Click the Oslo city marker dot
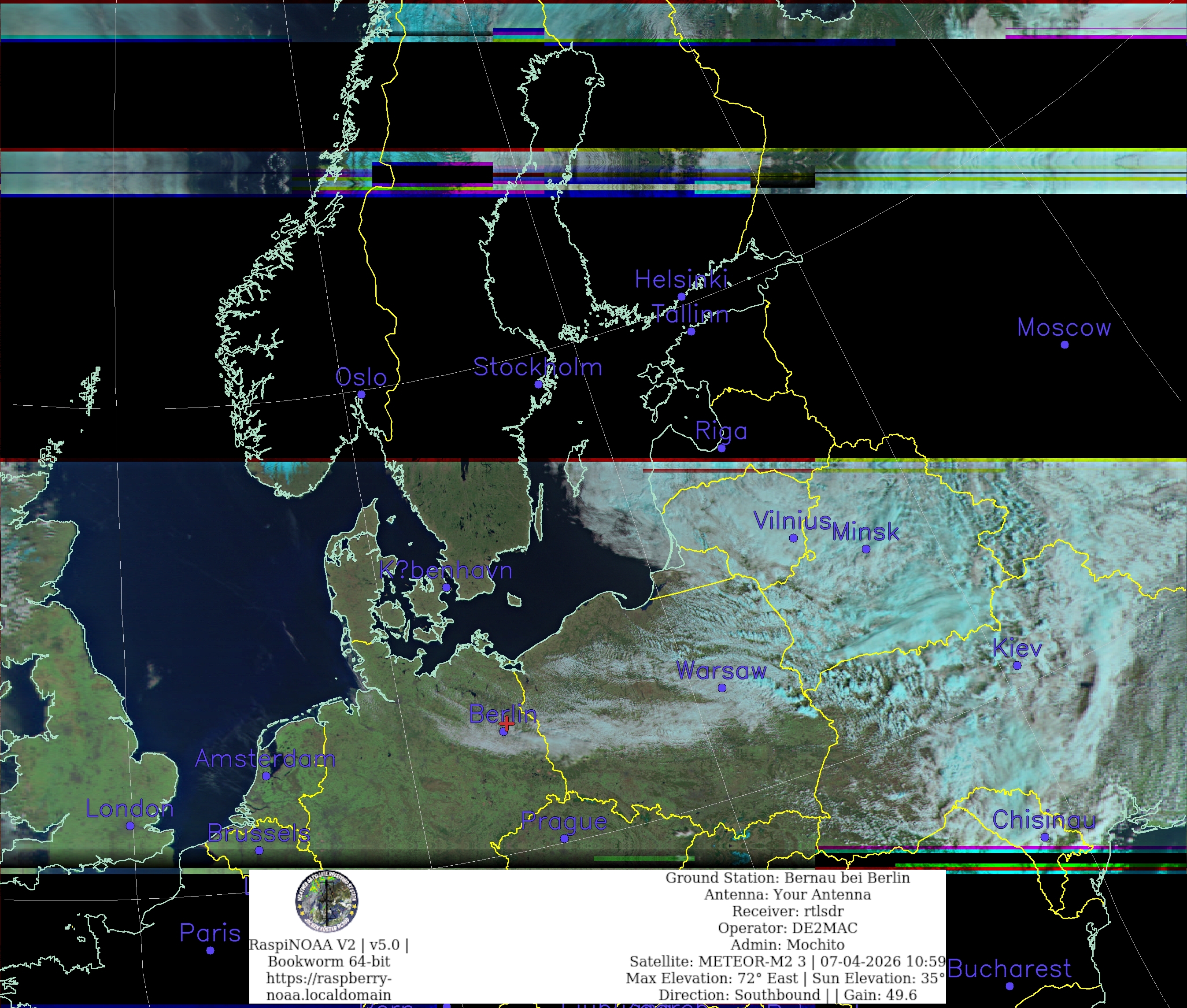Viewport: 1187px width, 1008px height. [x=361, y=394]
